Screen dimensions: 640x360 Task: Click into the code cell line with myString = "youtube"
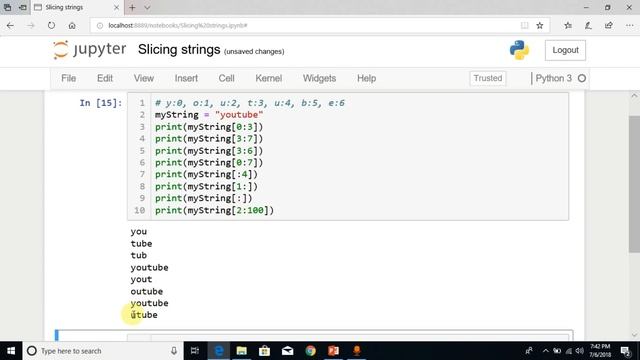point(209,115)
